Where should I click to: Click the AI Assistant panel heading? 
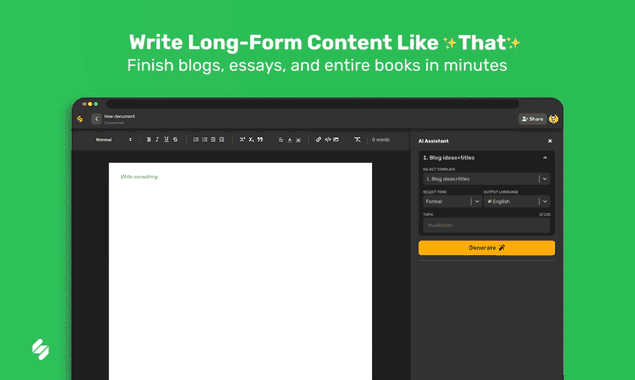click(x=433, y=141)
